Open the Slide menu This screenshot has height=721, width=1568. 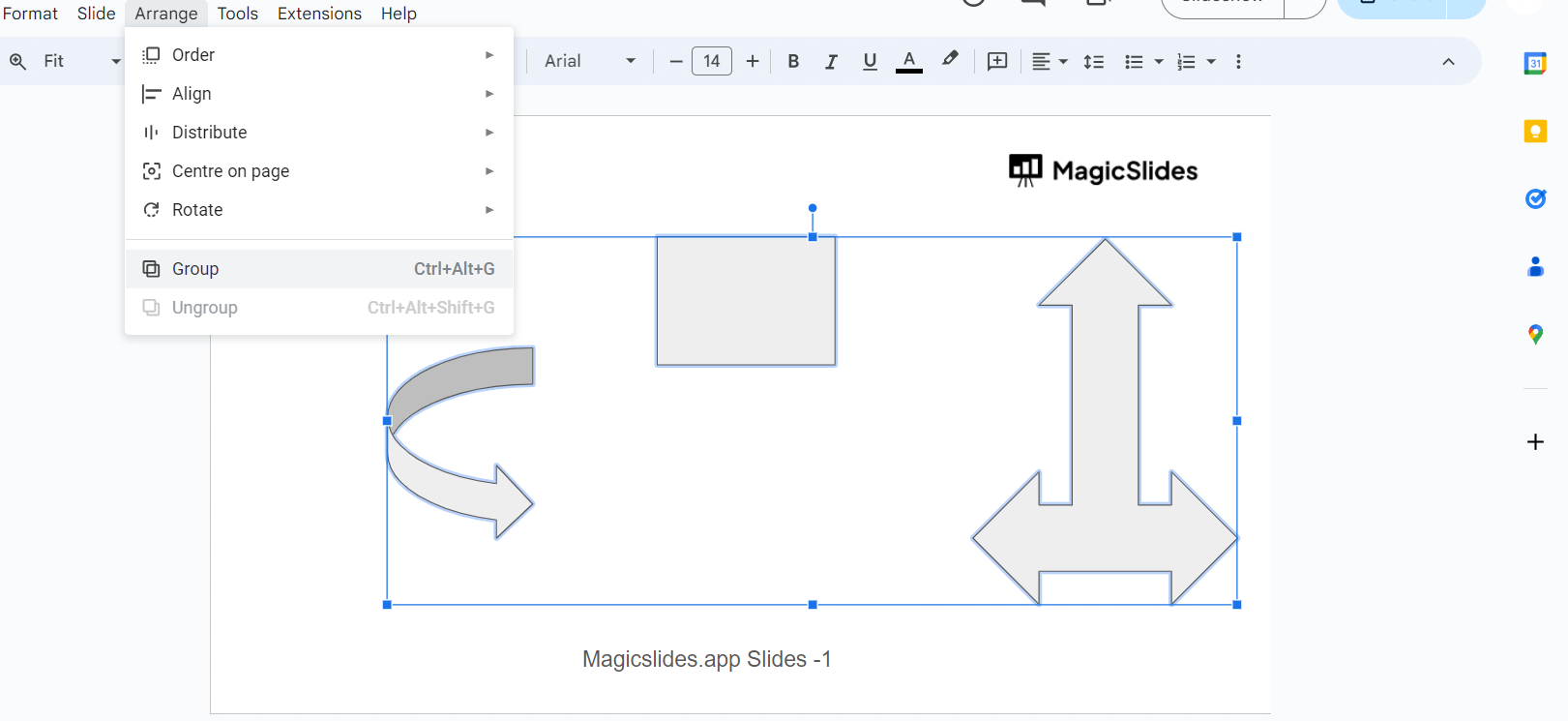[97, 14]
